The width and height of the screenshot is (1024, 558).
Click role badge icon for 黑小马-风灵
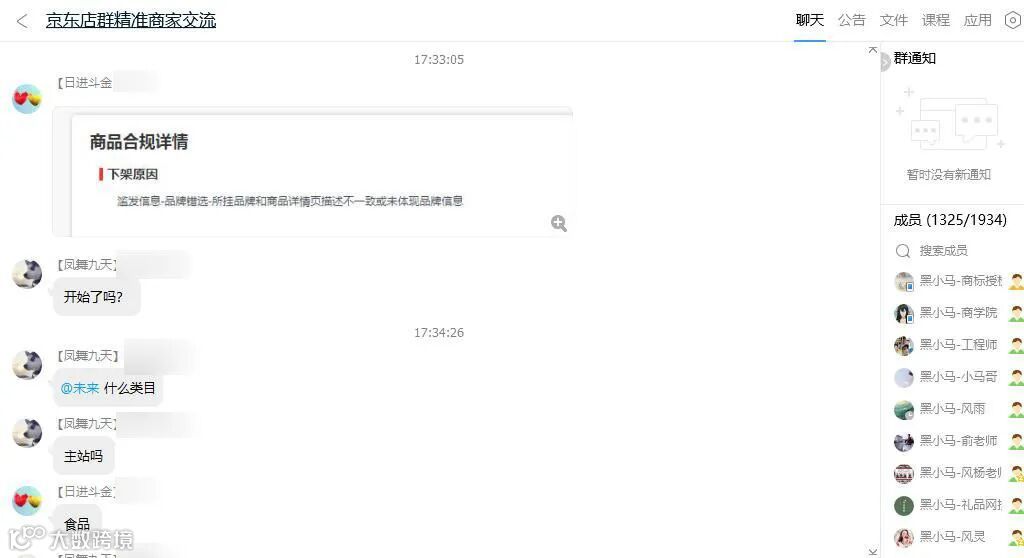click(x=1016, y=538)
